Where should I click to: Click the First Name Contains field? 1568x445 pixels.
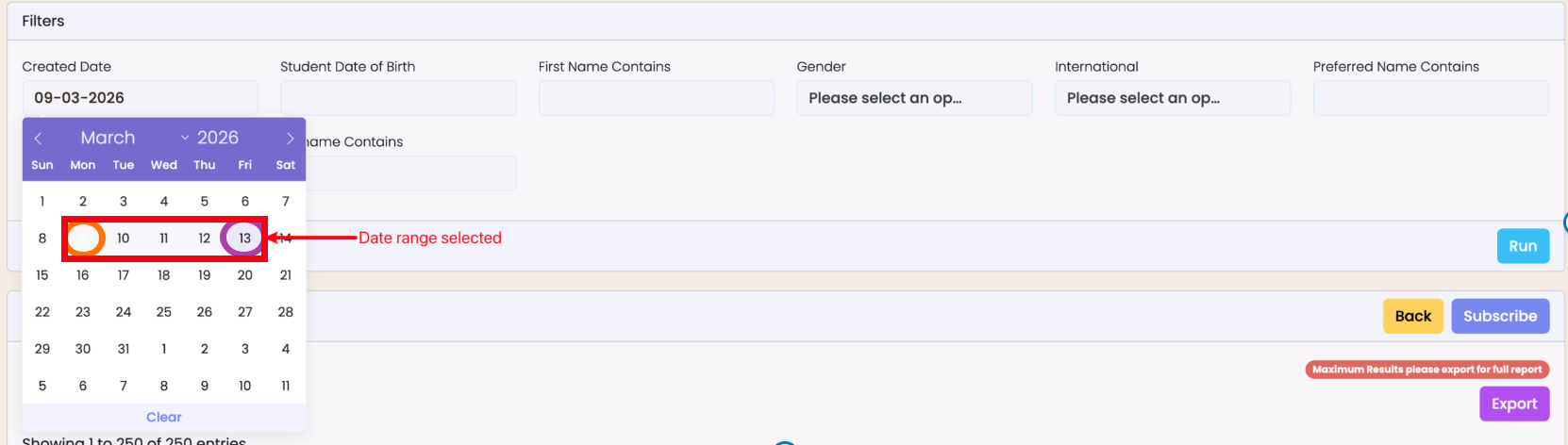[x=656, y=98]
